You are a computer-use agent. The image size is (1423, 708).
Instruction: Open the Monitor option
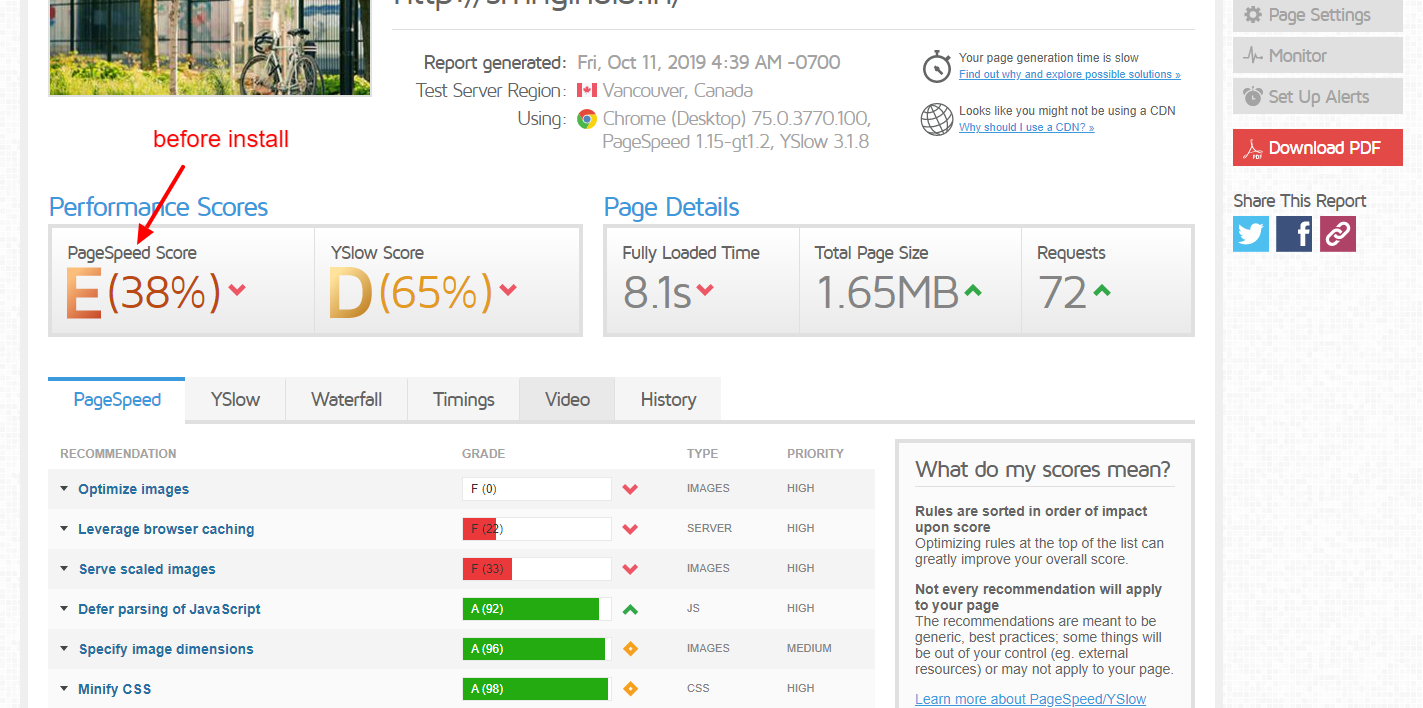click(x=1318, y=56)
